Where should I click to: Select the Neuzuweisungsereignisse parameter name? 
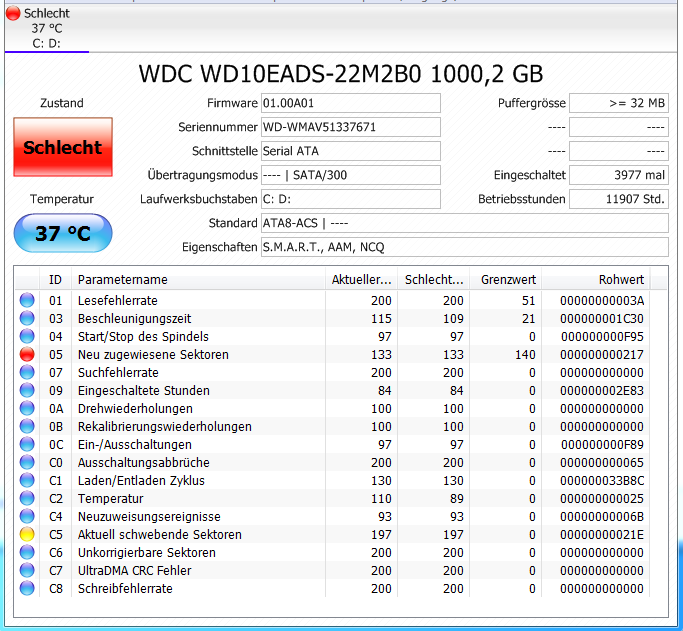click(x=149, y=516)
